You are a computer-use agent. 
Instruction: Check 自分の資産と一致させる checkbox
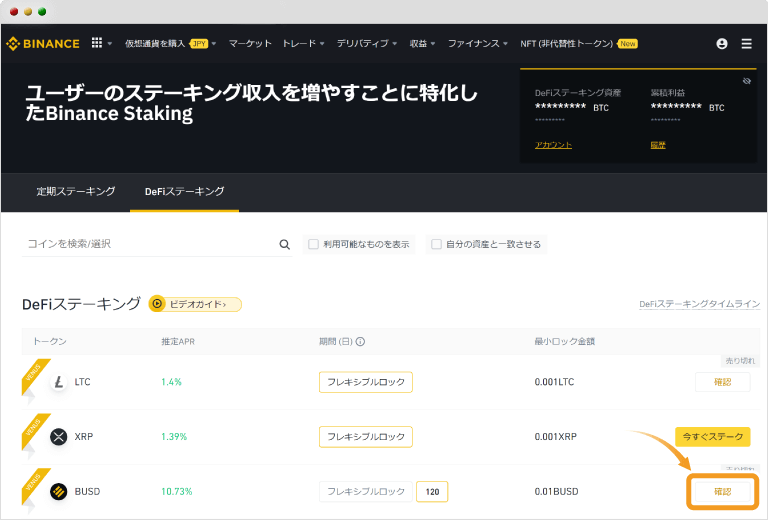coord(436,244)
